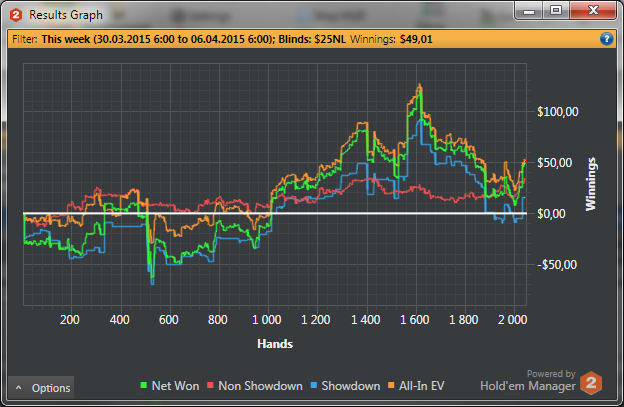Expand the Options panel
Screen dimensions: 624x407
(41, 388)
